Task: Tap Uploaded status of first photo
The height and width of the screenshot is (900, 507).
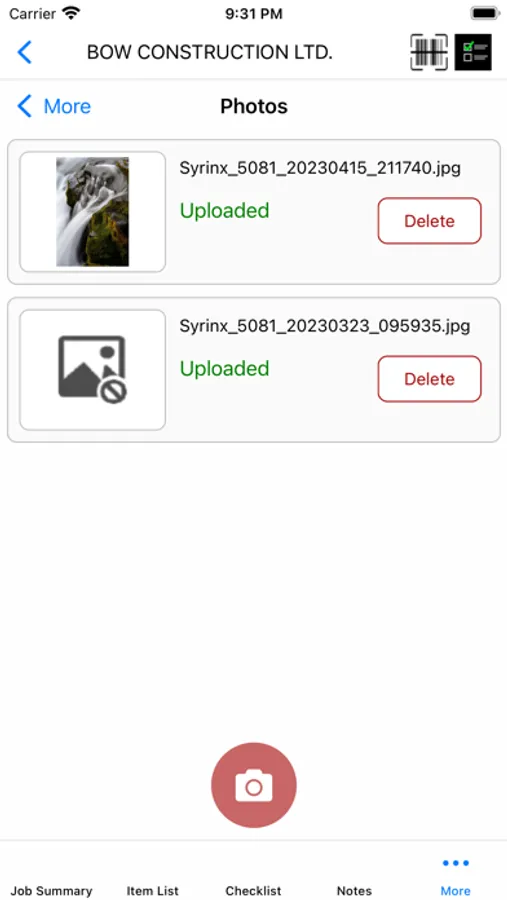Action: (225, 211)
